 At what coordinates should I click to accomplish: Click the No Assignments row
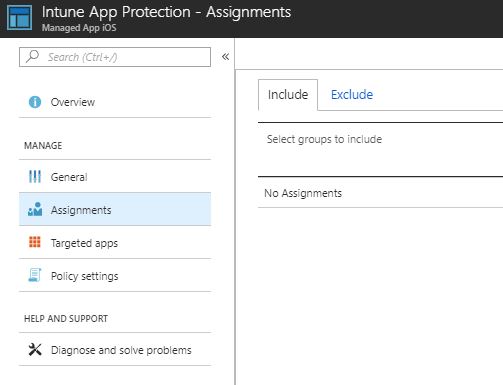[380, 193]
